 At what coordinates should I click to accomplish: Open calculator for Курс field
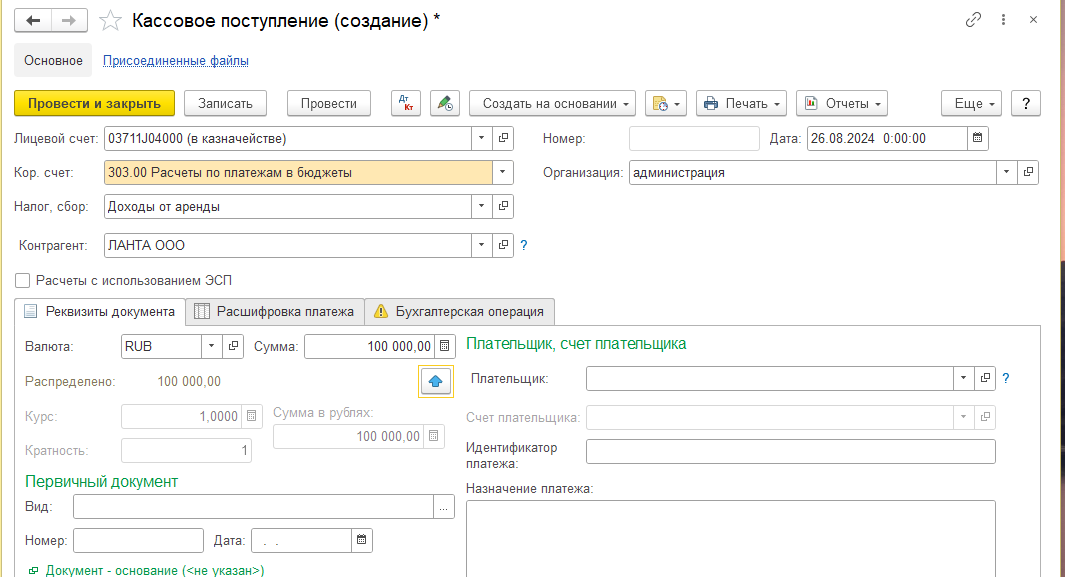[x=251, y=416]
